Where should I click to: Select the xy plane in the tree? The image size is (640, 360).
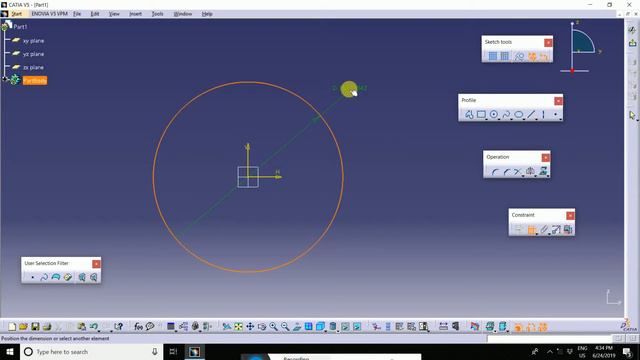click(33, 41)
